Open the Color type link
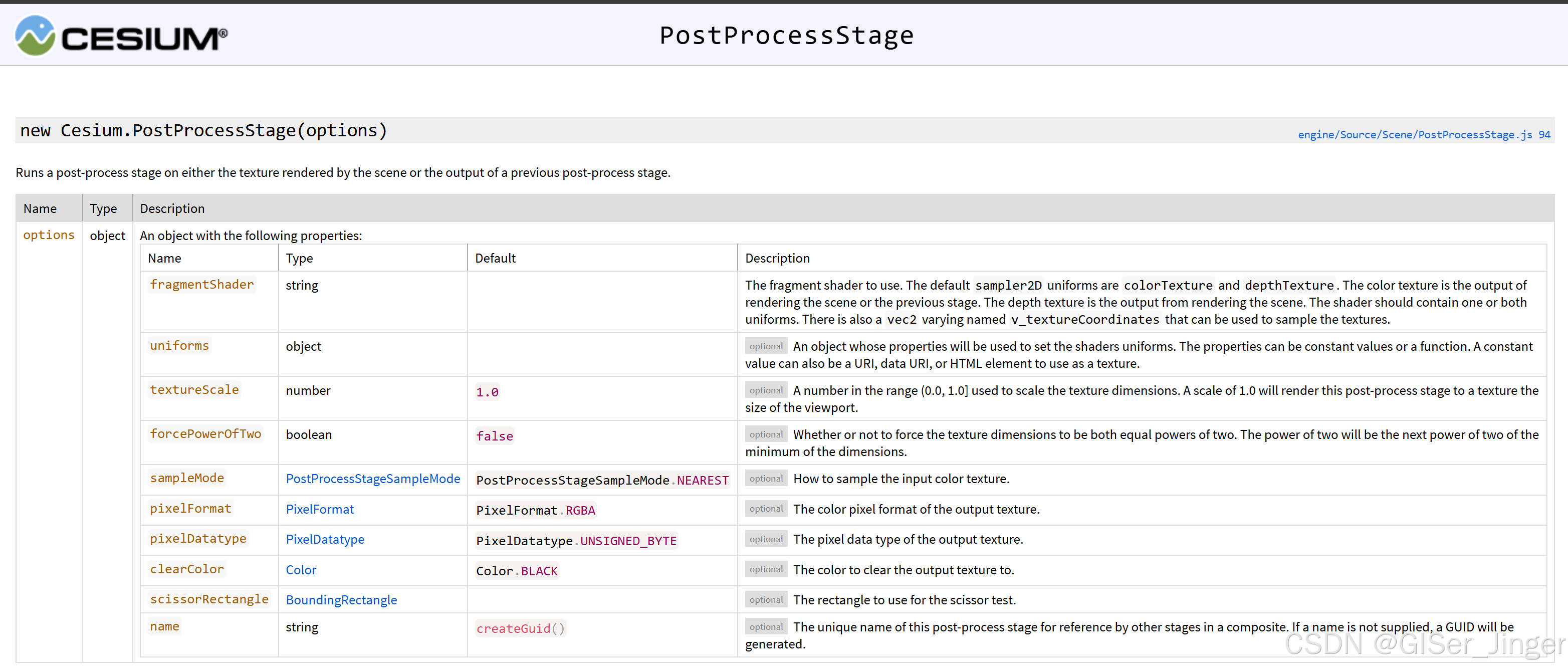Screen dimensions: 1568x670 301,570
